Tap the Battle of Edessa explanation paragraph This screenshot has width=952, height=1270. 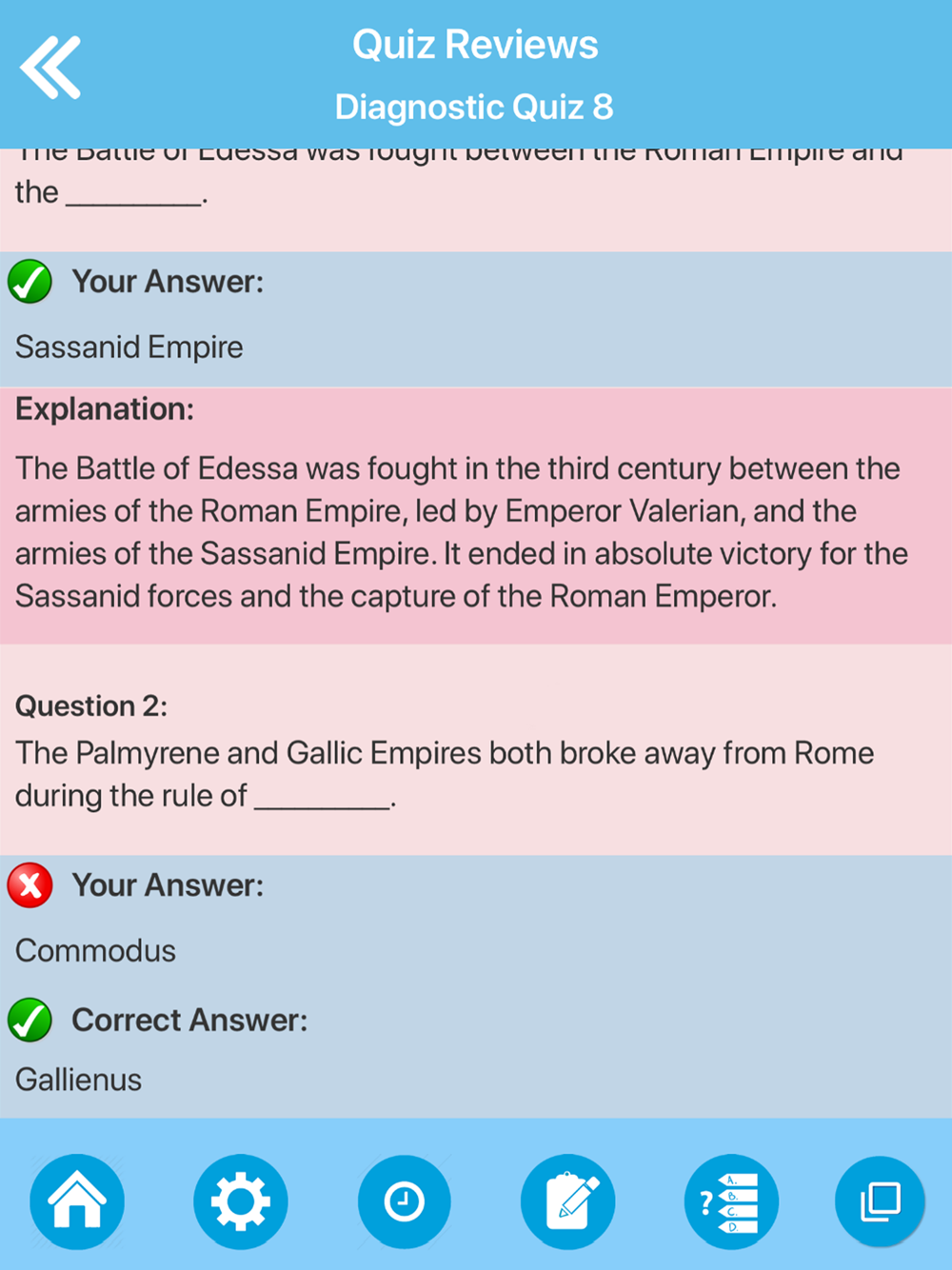pos(462,532)
